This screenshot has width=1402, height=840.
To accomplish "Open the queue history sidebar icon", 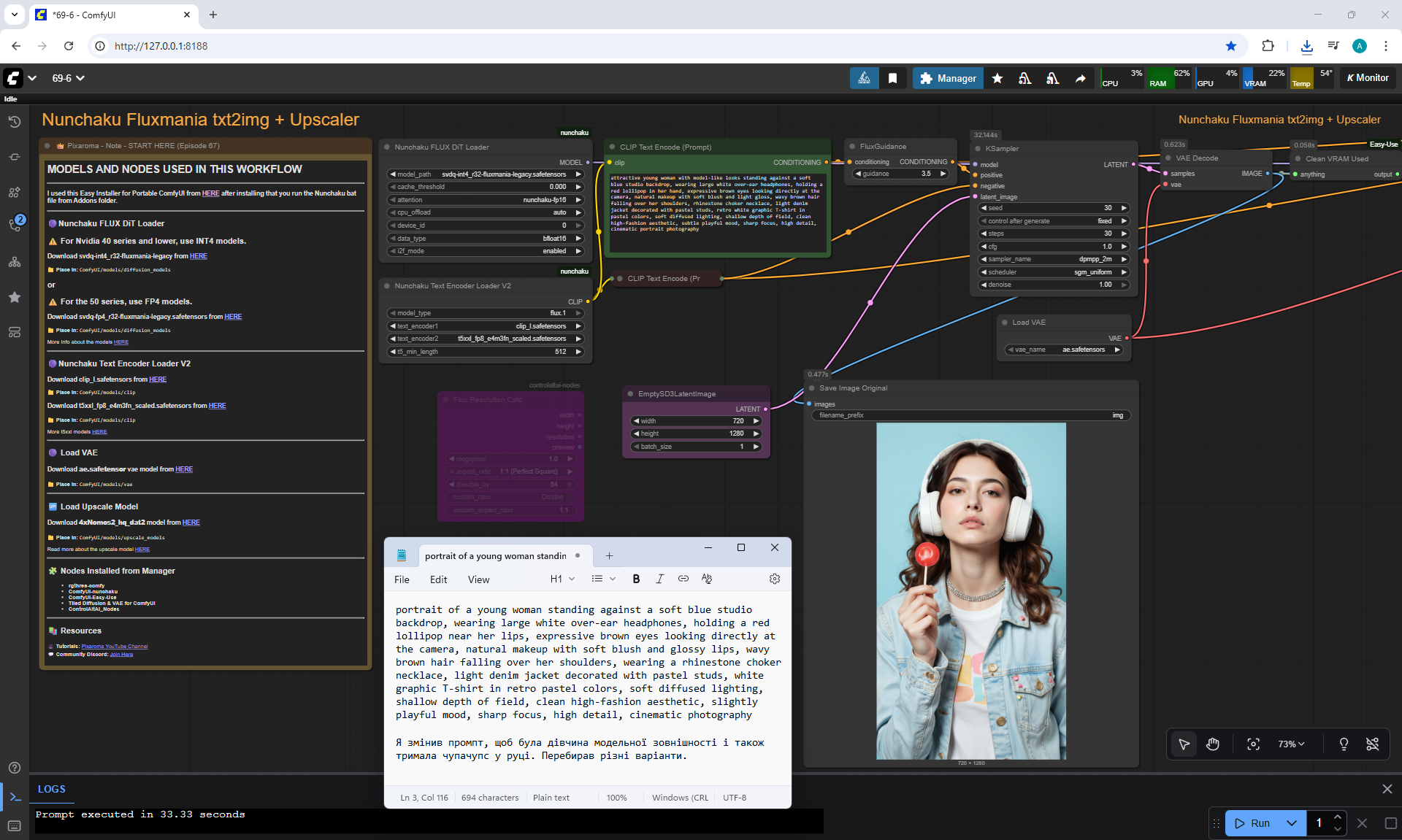I will (x=14, y=122).
